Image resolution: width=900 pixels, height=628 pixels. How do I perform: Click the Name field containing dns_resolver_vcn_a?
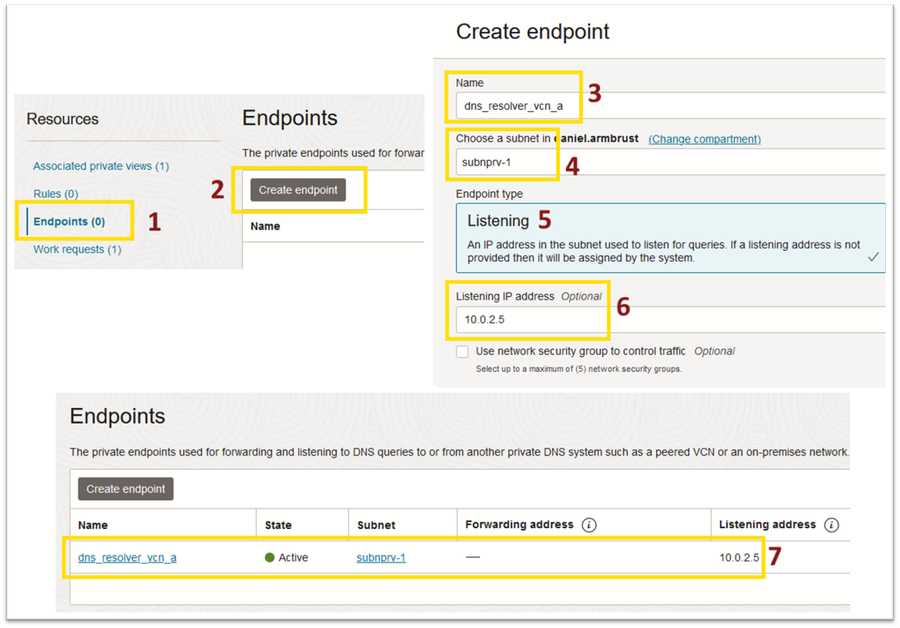coord(514,105)
